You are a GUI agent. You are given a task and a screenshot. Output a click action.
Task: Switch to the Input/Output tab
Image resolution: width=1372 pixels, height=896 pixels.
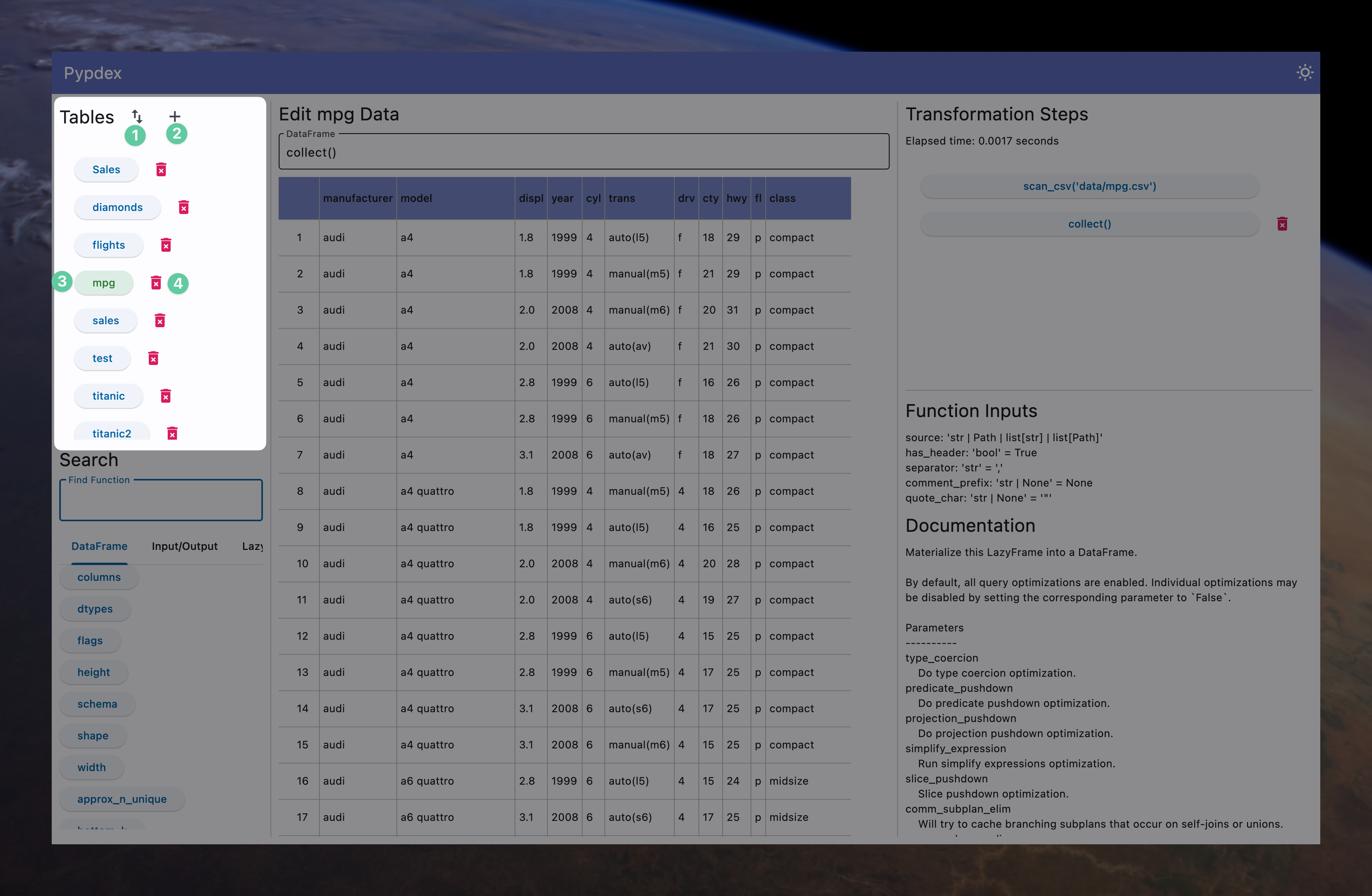[185, 546]
